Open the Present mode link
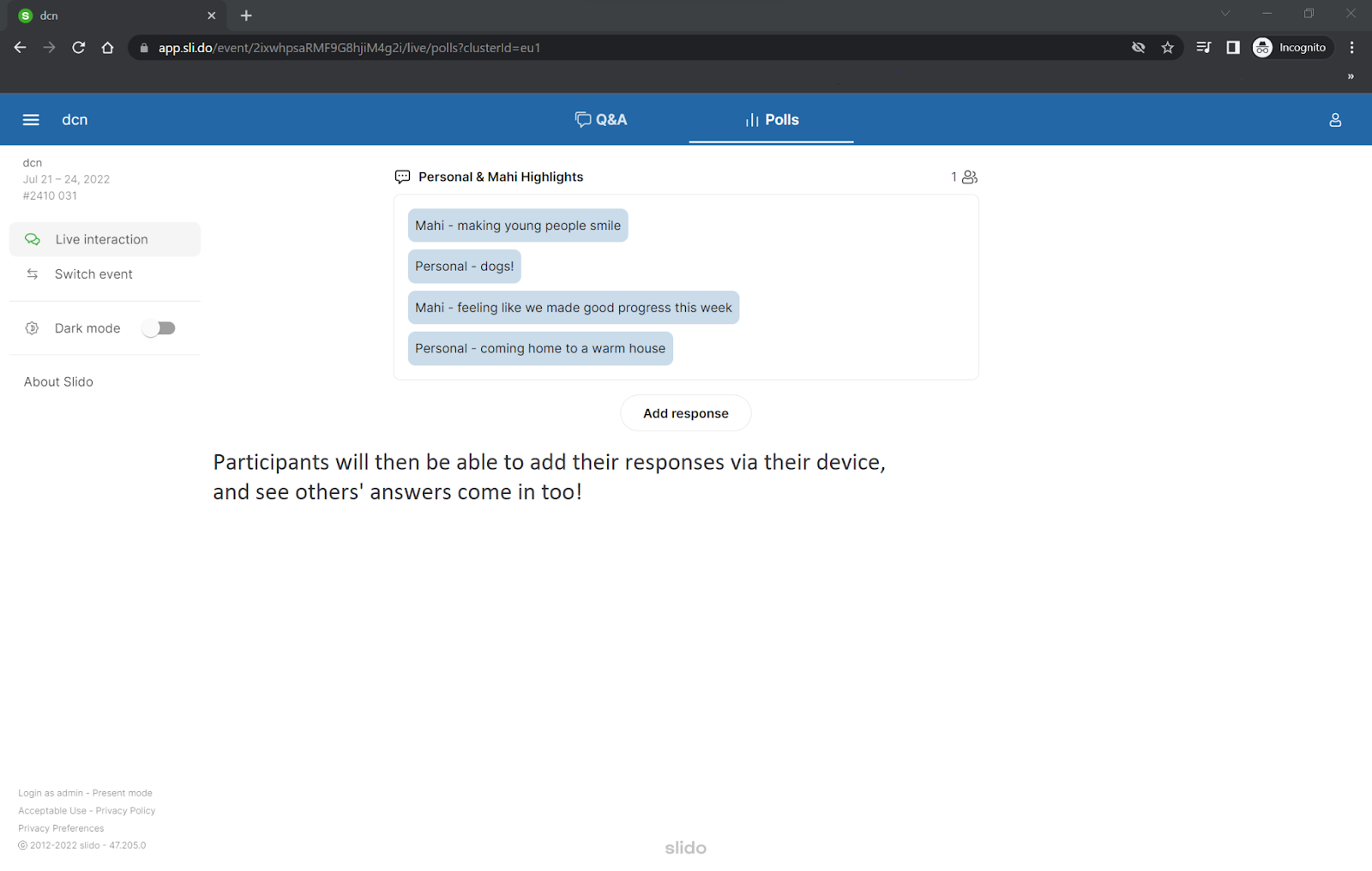The width and height of the screenshot is (1372, 871). tap(123, 793)
